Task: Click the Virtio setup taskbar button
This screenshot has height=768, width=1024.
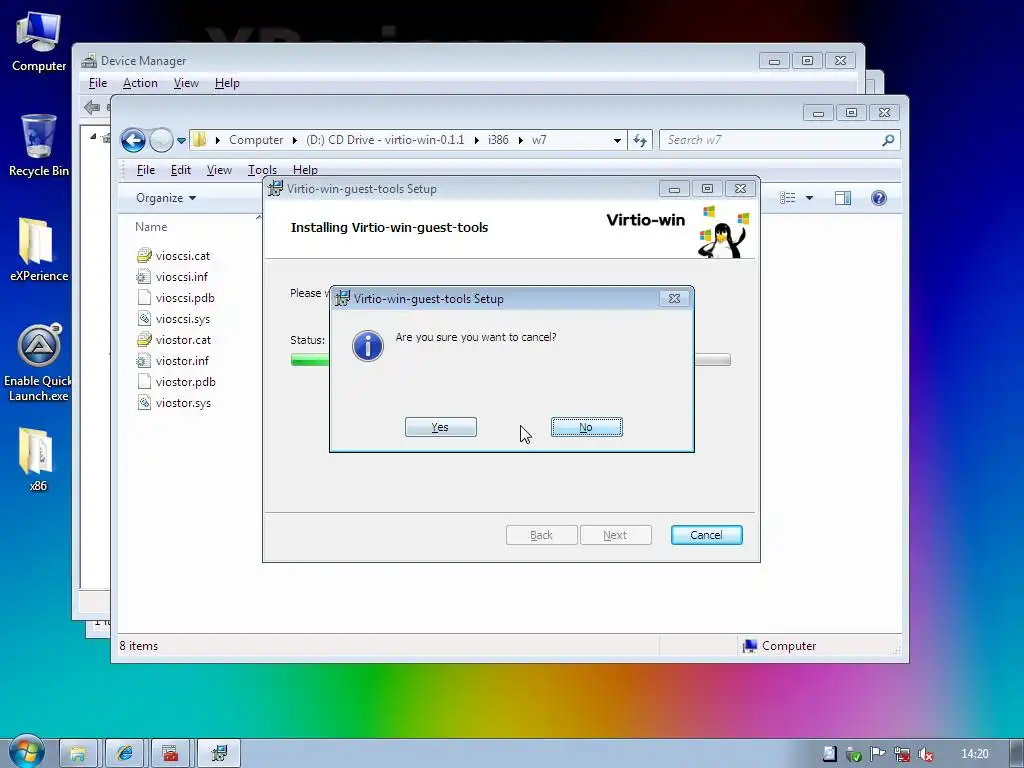Action: coord(219,754)
